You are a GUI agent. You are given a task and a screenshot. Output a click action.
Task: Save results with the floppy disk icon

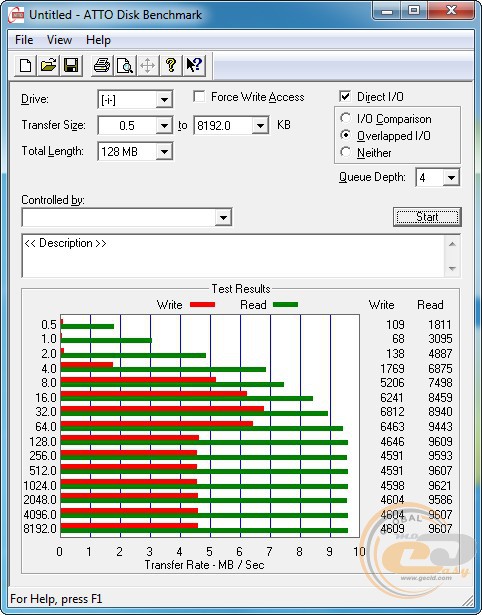click(x=71, y=66)
